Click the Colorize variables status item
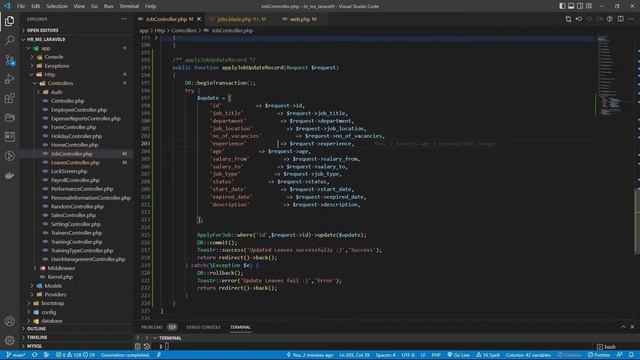Viewport: 640px width, 360px height. [x=528, y=355]
